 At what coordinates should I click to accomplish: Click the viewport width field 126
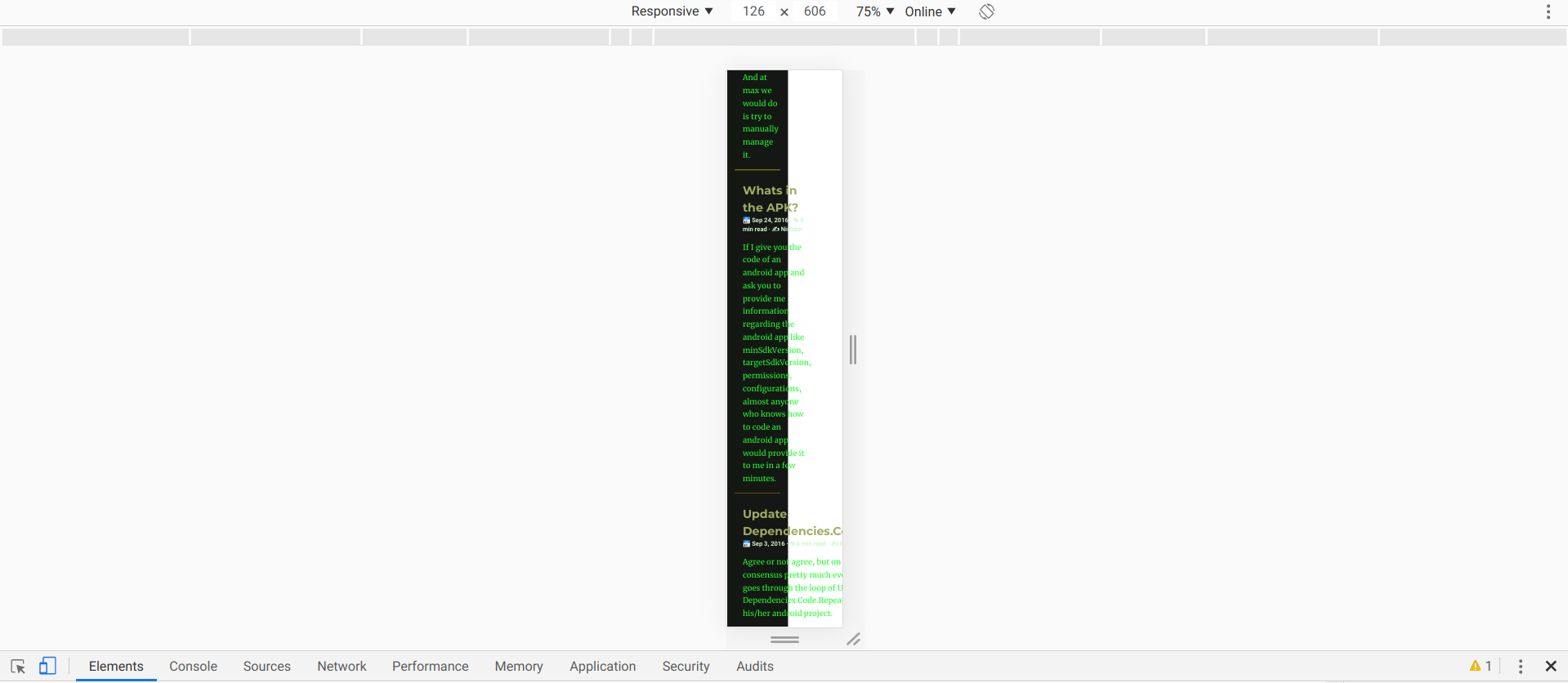(753, 11)
